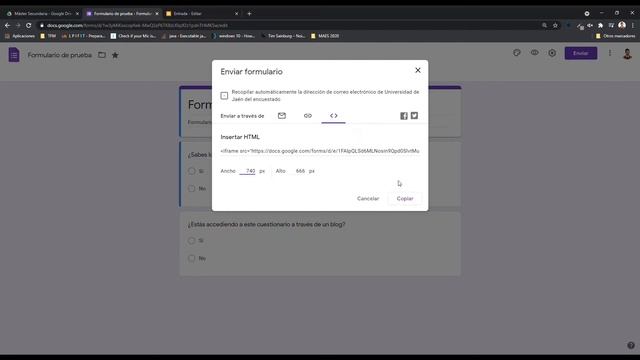Open the help question mark icon

pos(631,345)
